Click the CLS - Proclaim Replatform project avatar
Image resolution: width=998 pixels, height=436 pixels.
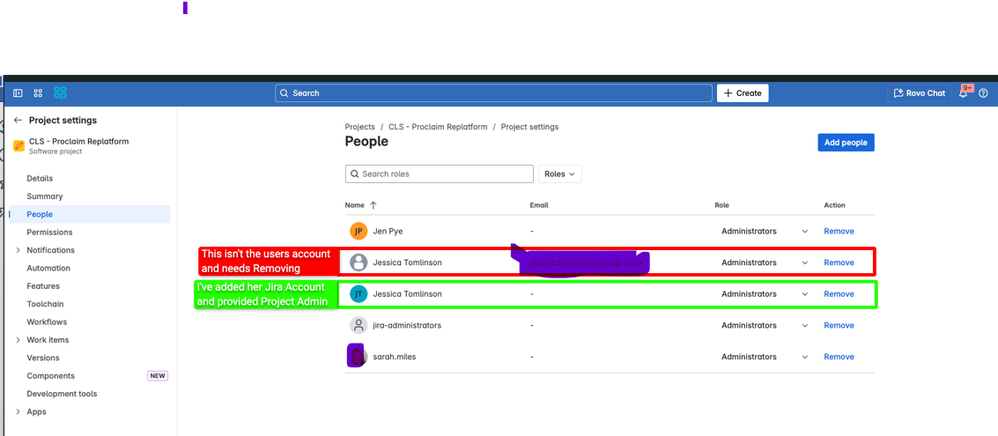(19, 146)
